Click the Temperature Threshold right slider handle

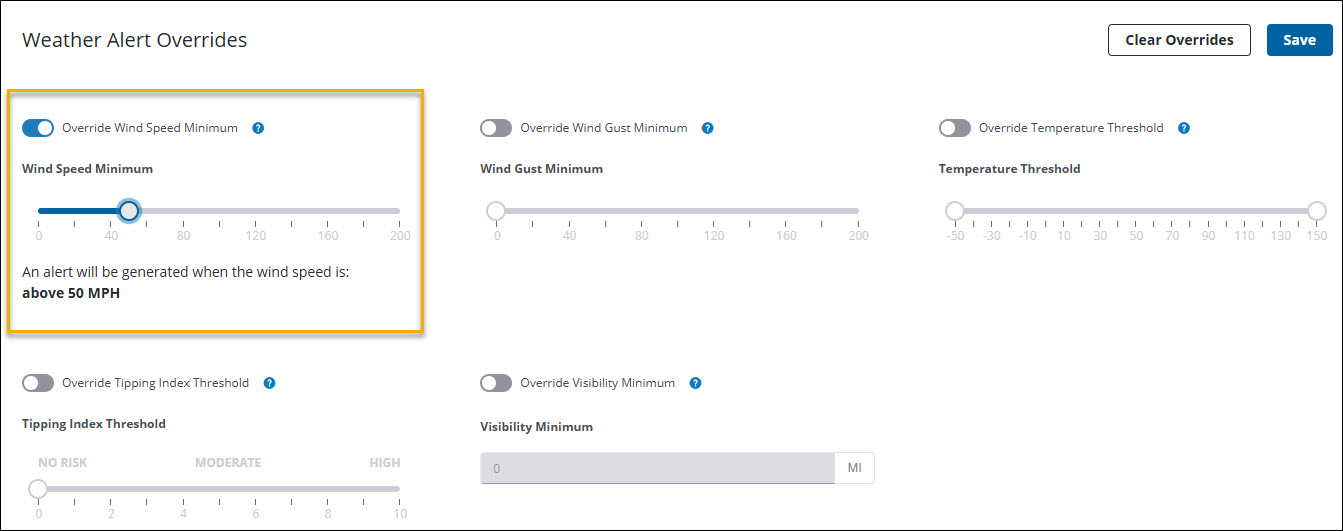point(1316,211)
